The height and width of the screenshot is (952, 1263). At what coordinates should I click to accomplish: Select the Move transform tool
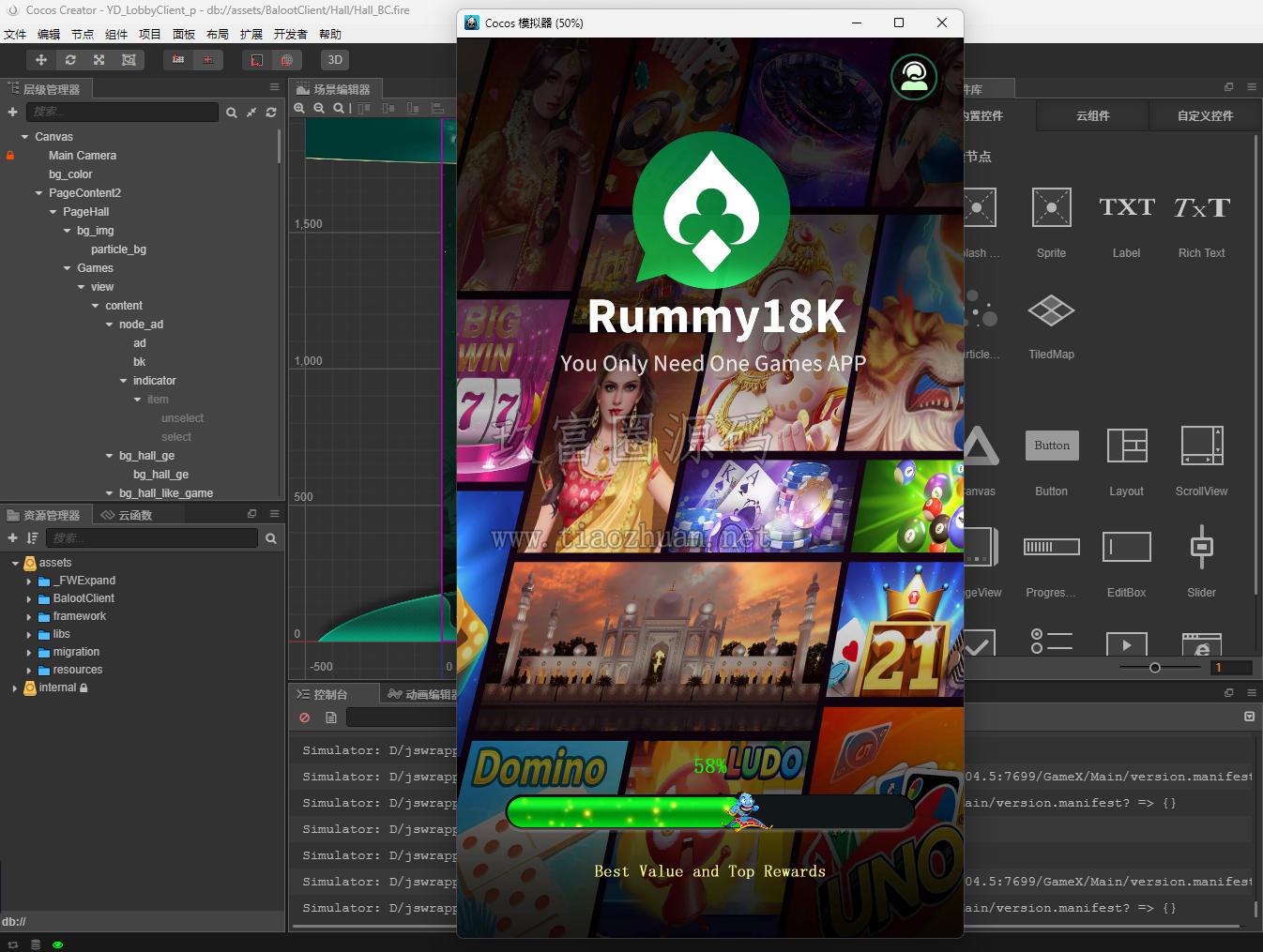click(41, 59)
